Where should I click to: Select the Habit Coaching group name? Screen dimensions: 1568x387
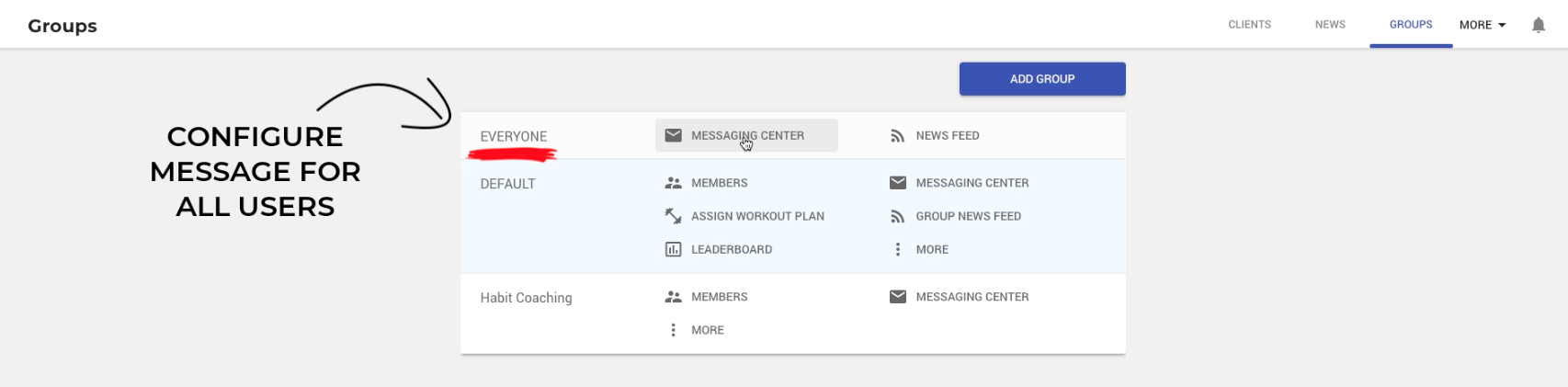[x=526, y=298]
